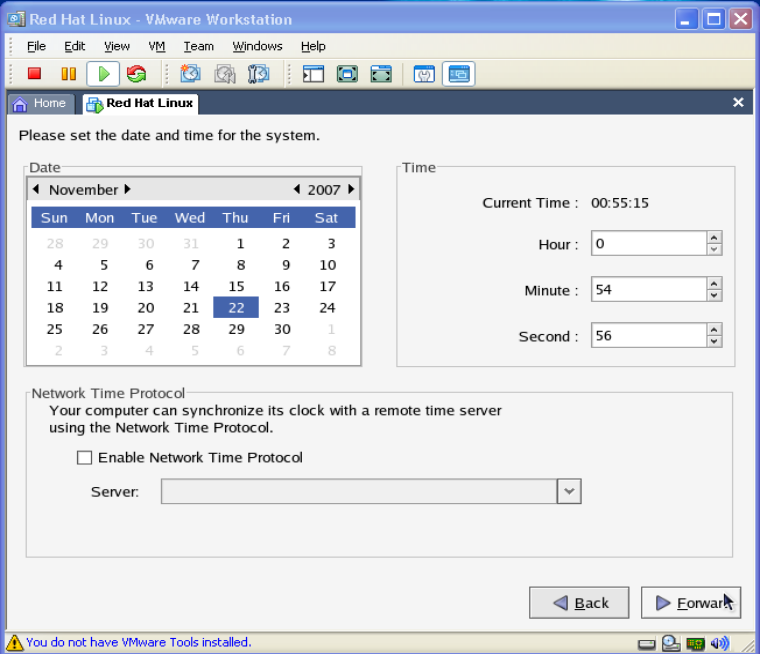
Task: Select November 15 in the calendar
Action: point(236,287)
